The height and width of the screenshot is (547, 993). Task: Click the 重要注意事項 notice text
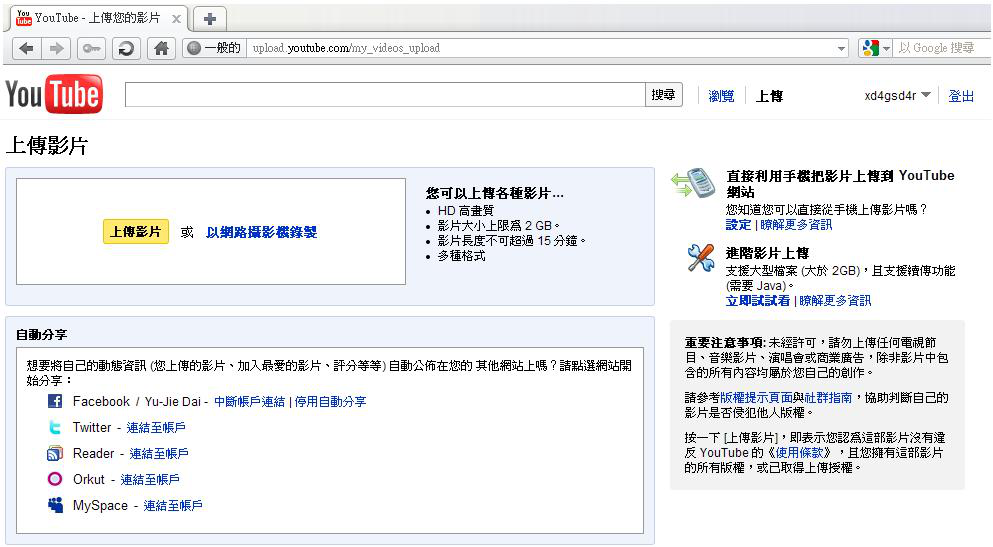tap(725, 343)
